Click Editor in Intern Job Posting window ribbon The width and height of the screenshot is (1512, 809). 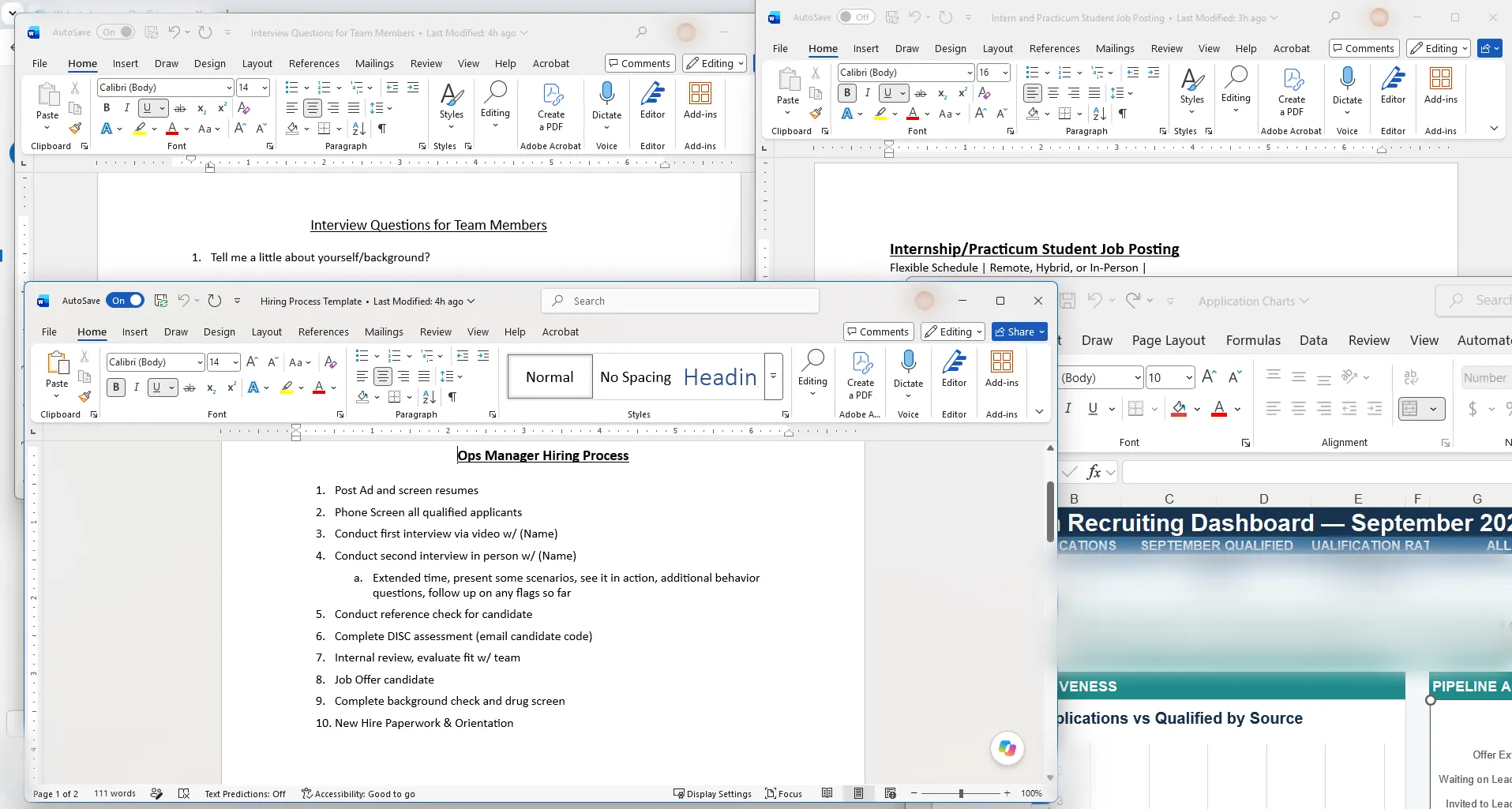point(1393,85)
